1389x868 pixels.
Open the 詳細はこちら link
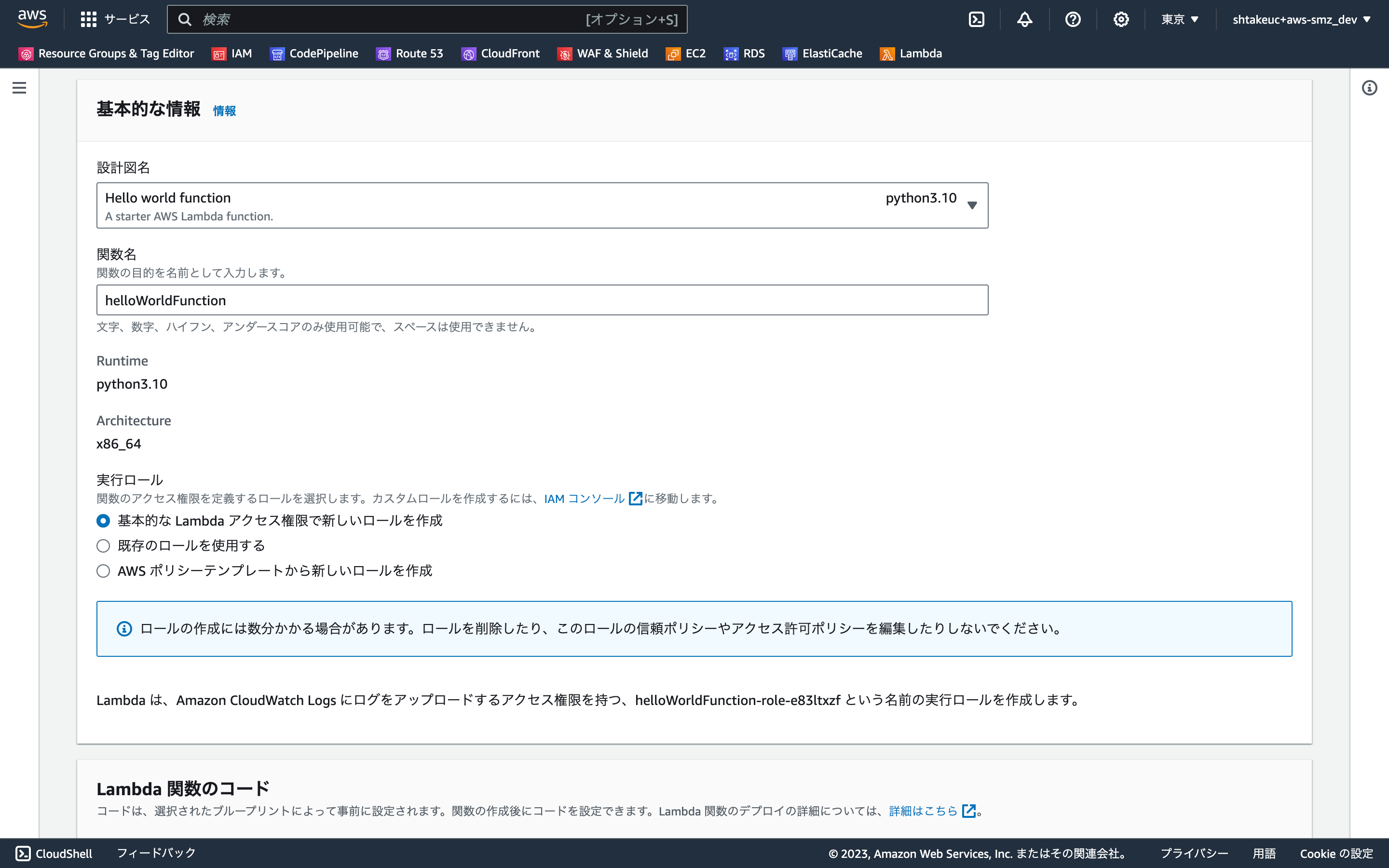click(x=924, y=811)
